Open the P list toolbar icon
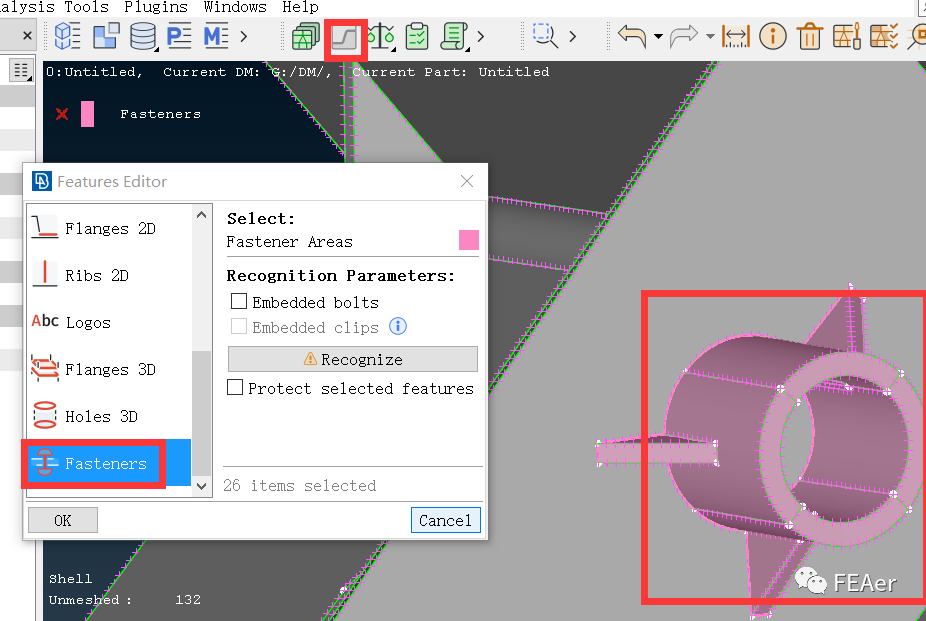This screenshot has height=621, width=926. [x=178, y=37]
